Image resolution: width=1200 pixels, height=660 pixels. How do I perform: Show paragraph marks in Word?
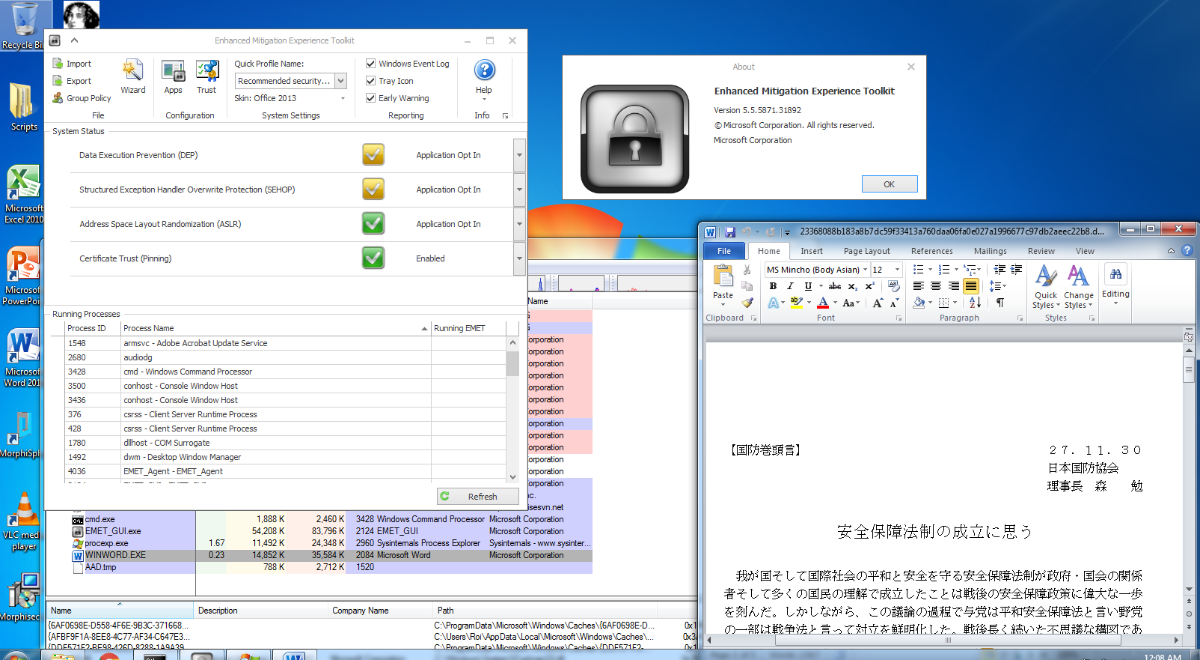pos(999,302)
